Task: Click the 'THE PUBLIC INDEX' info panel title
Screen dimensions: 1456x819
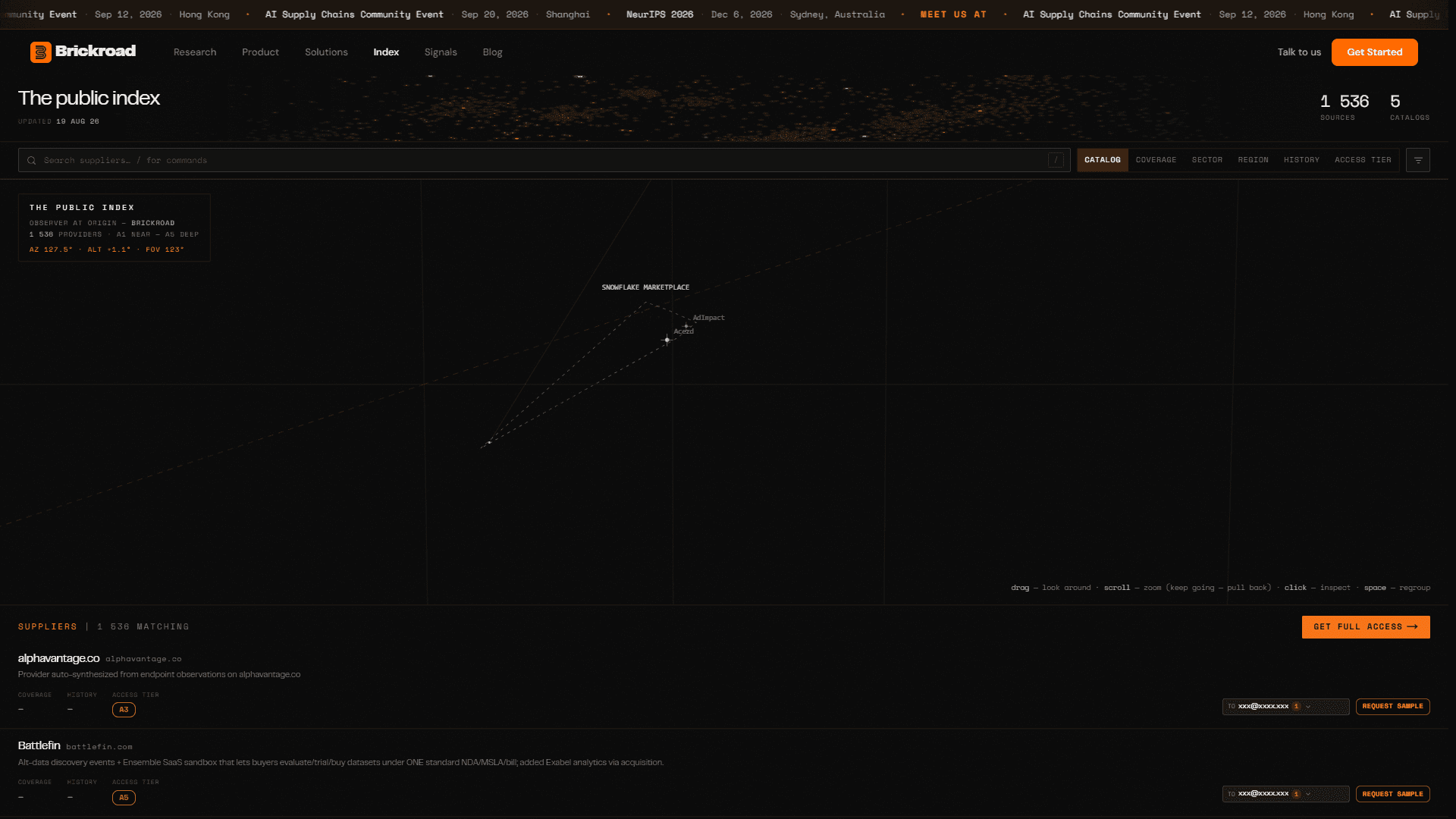Action: 82,208
